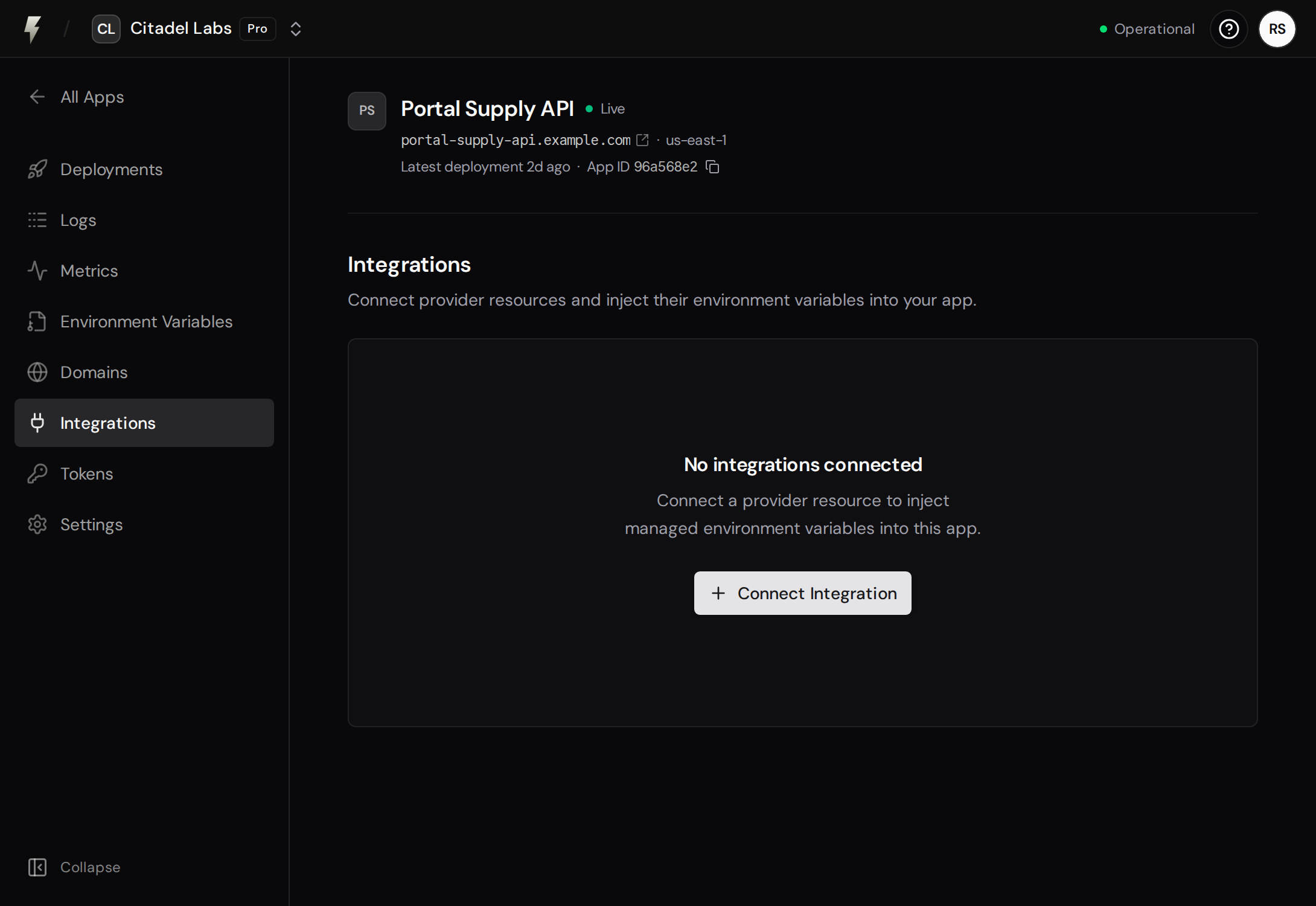Click the Settings gear icon
Viewport: 1316px width, 906px height.
tap(37, 524)
